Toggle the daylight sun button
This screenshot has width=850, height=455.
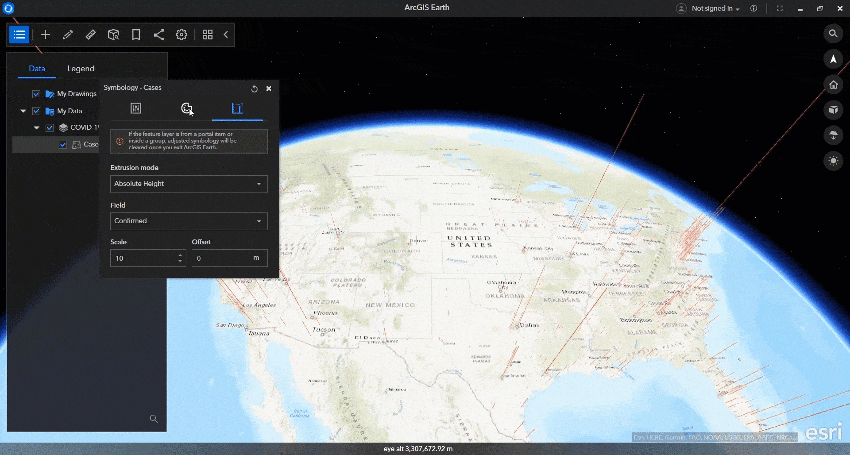(833, 161)
